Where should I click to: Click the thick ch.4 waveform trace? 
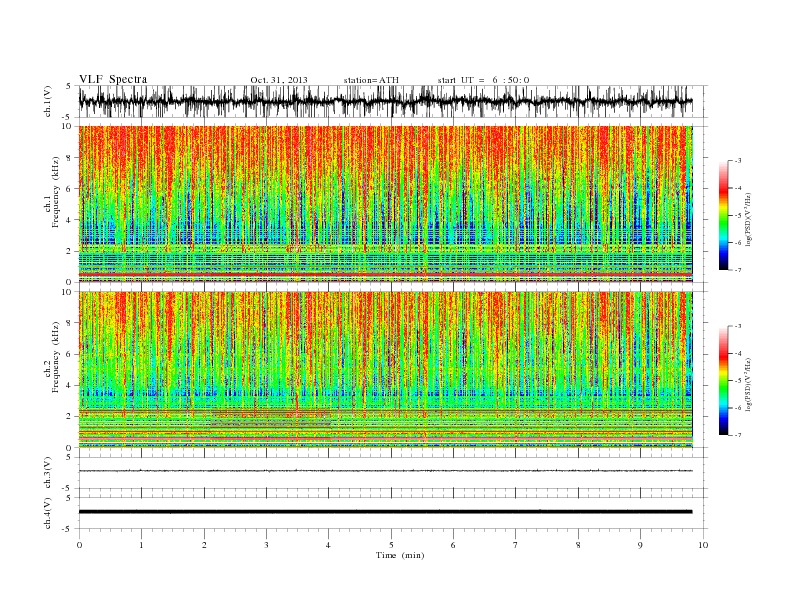pos(386,512)
